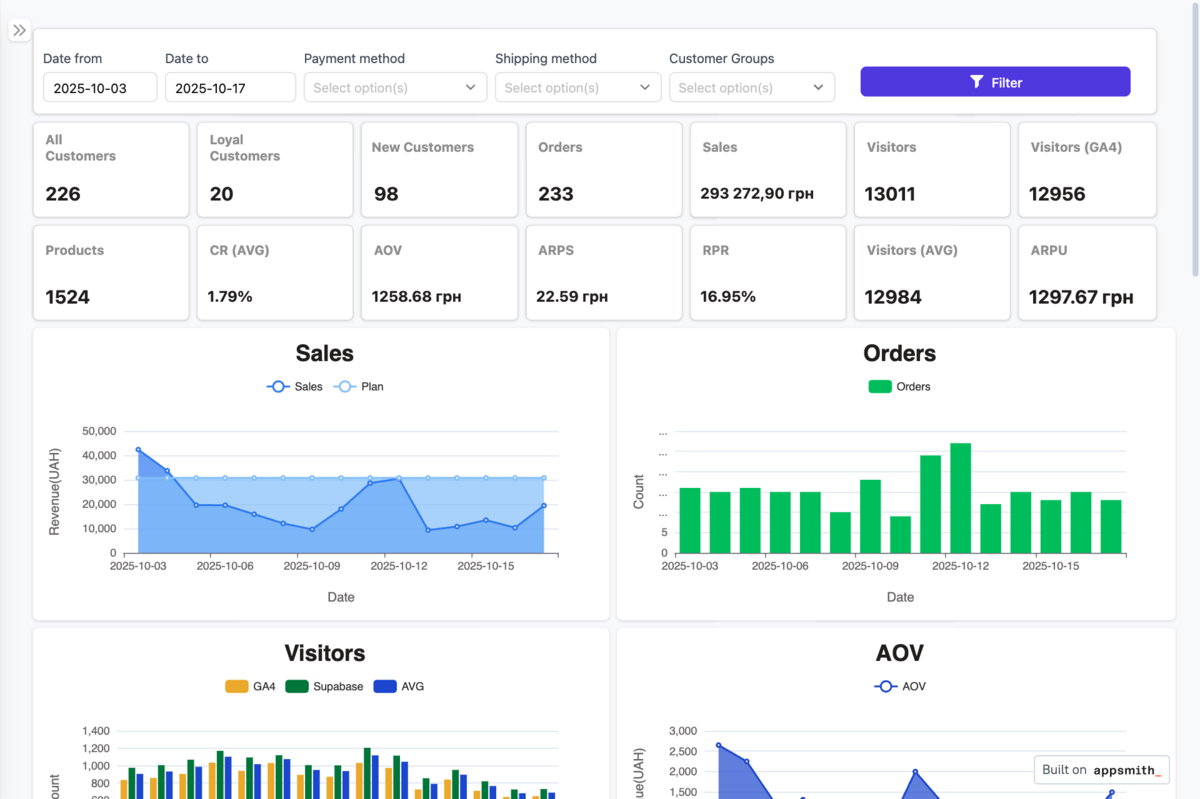Open the Built on appsmith link

coord(1101,770)
